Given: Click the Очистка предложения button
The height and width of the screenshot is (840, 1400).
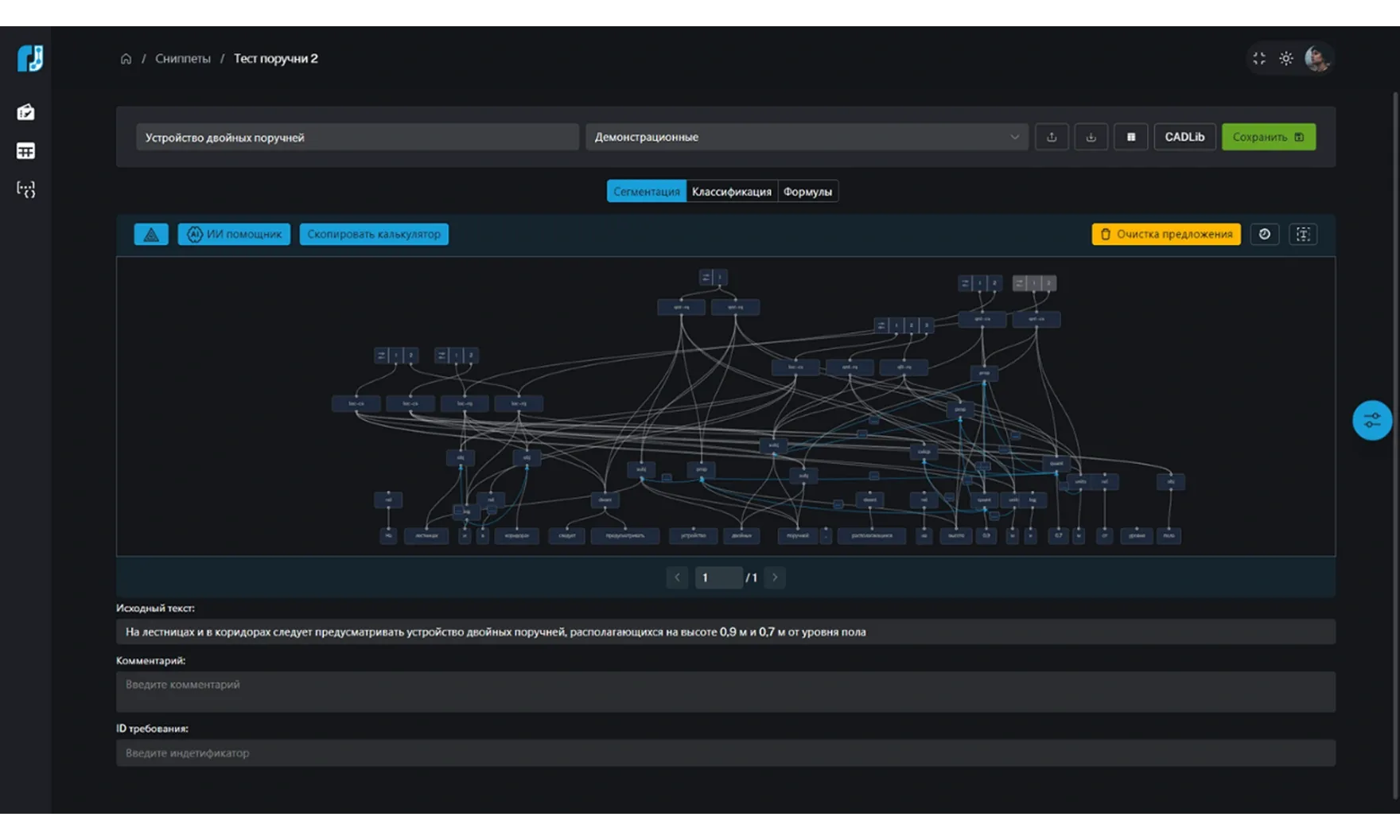Looking at the screenshot, I should pos(1165,234).
